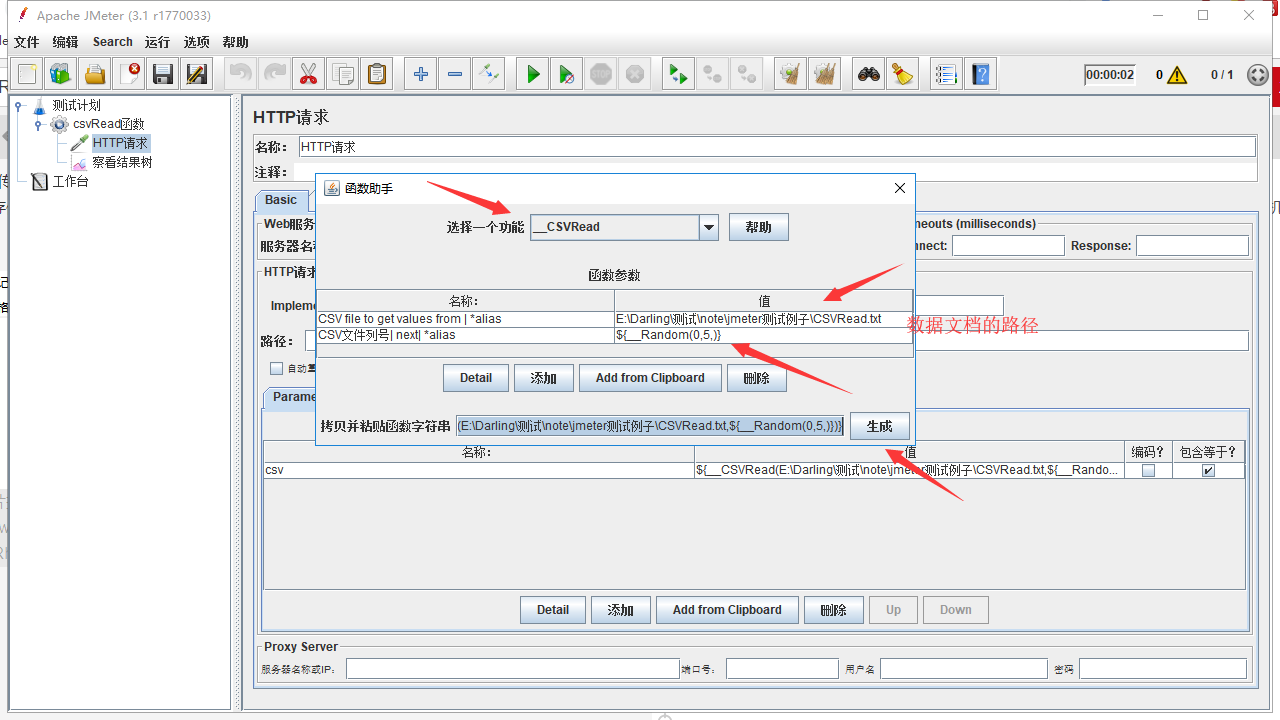Click 添加 button below parameters table
Viewport: 1280px width, 720px height.
(x=621, y=610)
